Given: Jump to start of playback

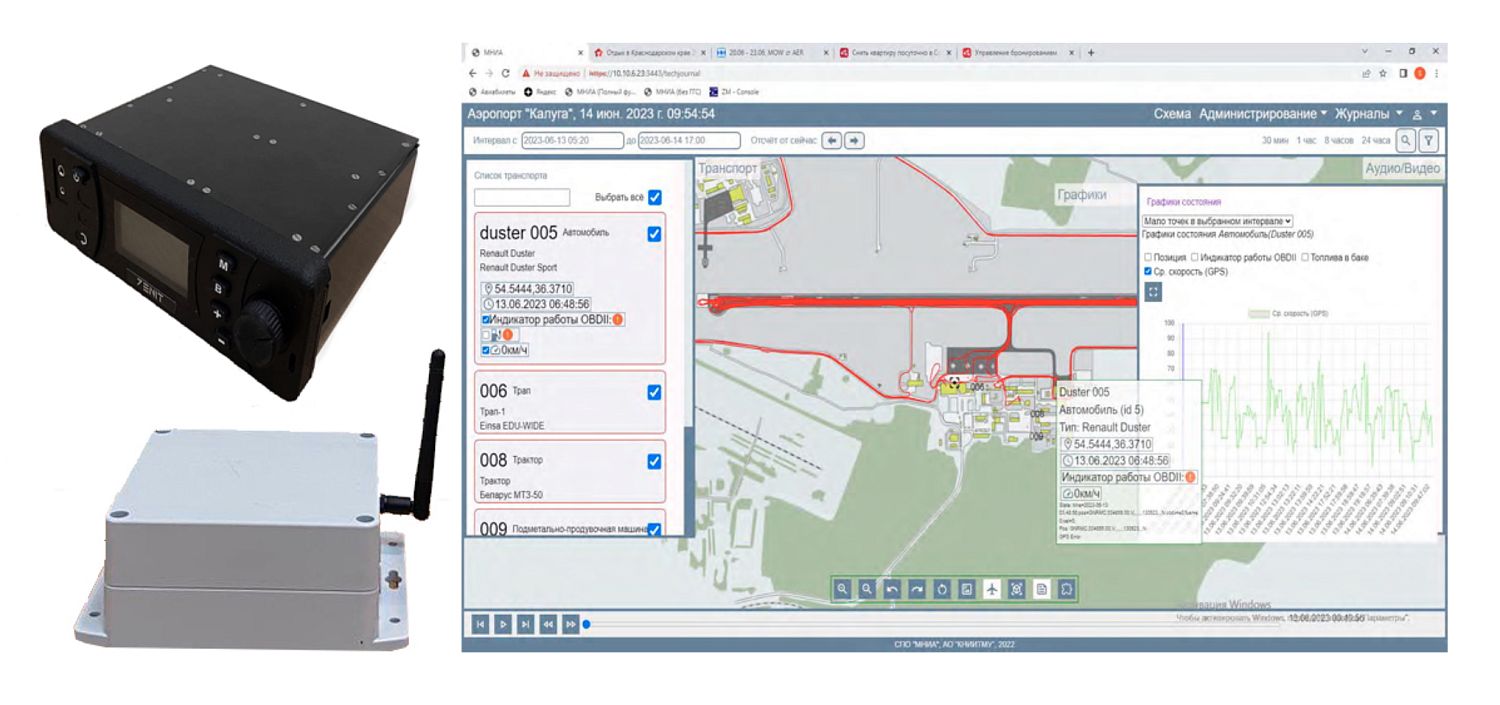Looking at the screenshot, I should tap(480, 624).
